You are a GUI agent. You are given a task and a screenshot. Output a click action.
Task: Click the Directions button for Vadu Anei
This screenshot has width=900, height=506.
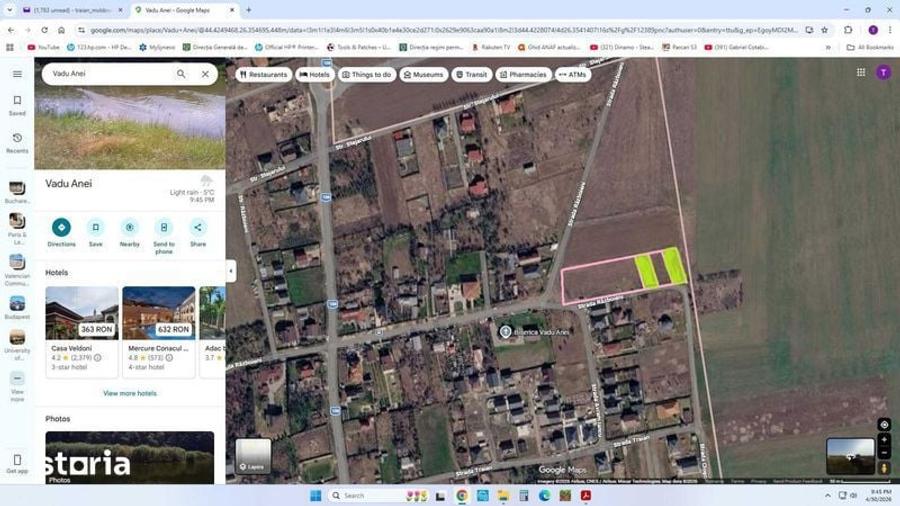coord(61,227)
